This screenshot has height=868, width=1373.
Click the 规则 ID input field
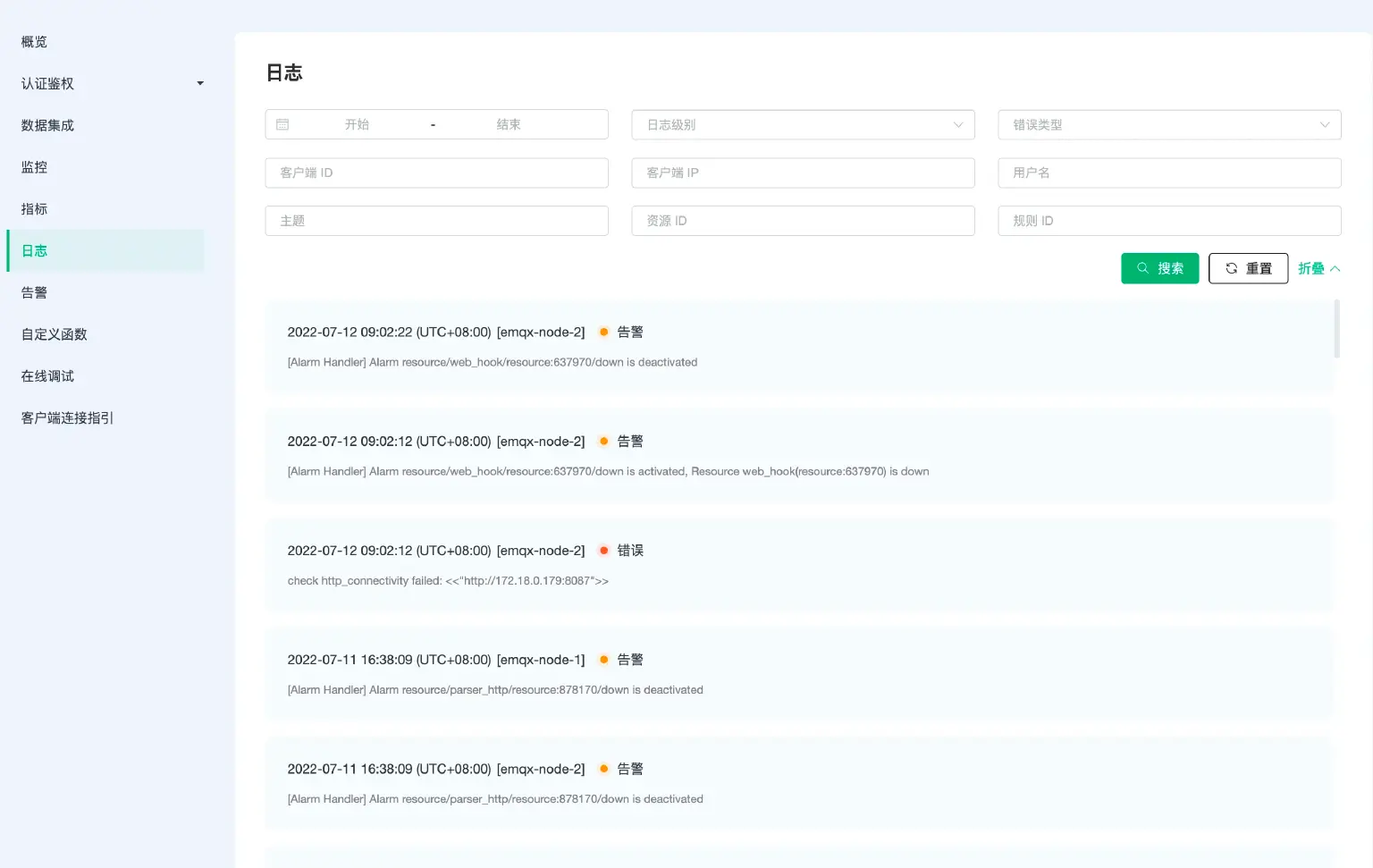point(1168,221)
